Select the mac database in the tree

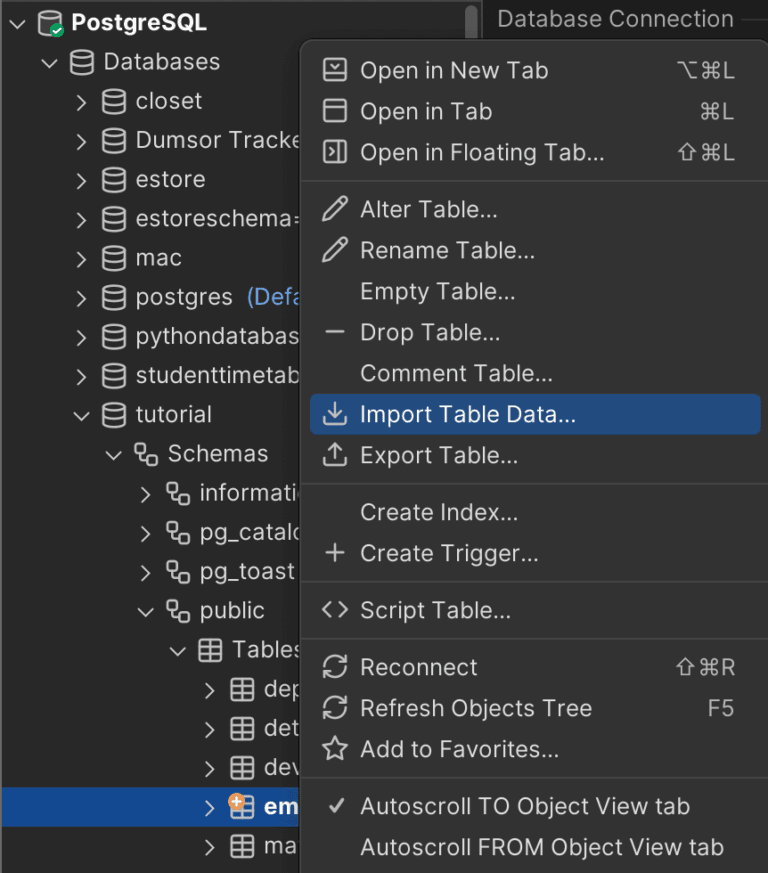pos(158,258)
